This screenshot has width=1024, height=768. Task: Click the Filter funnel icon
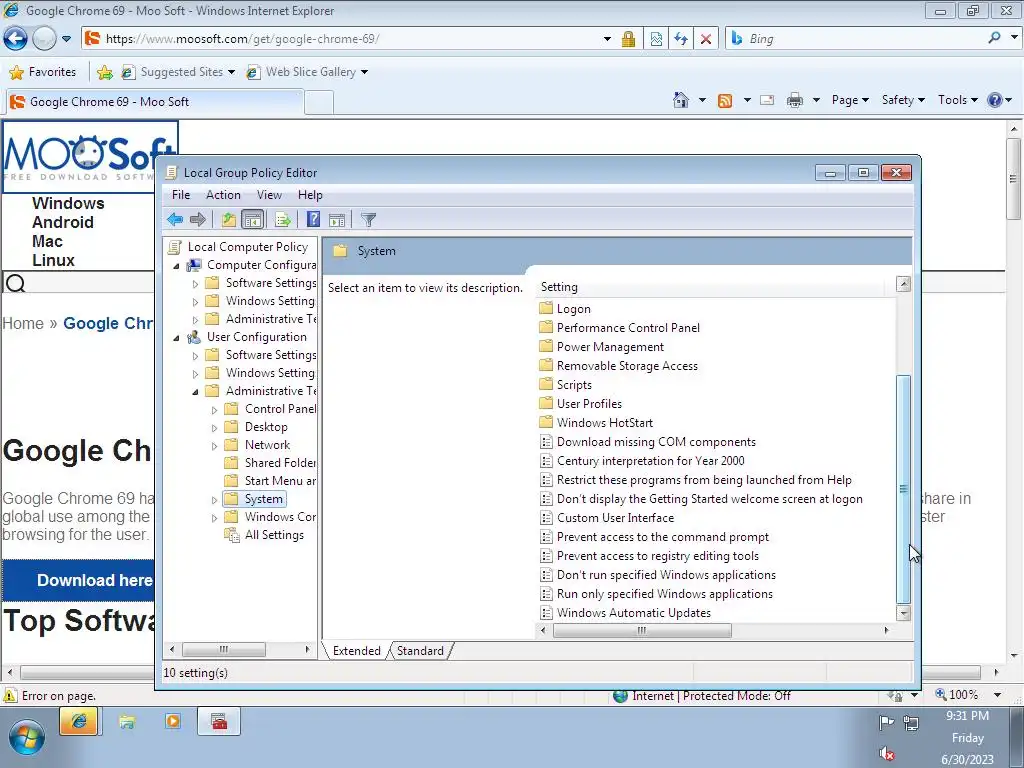368,220
